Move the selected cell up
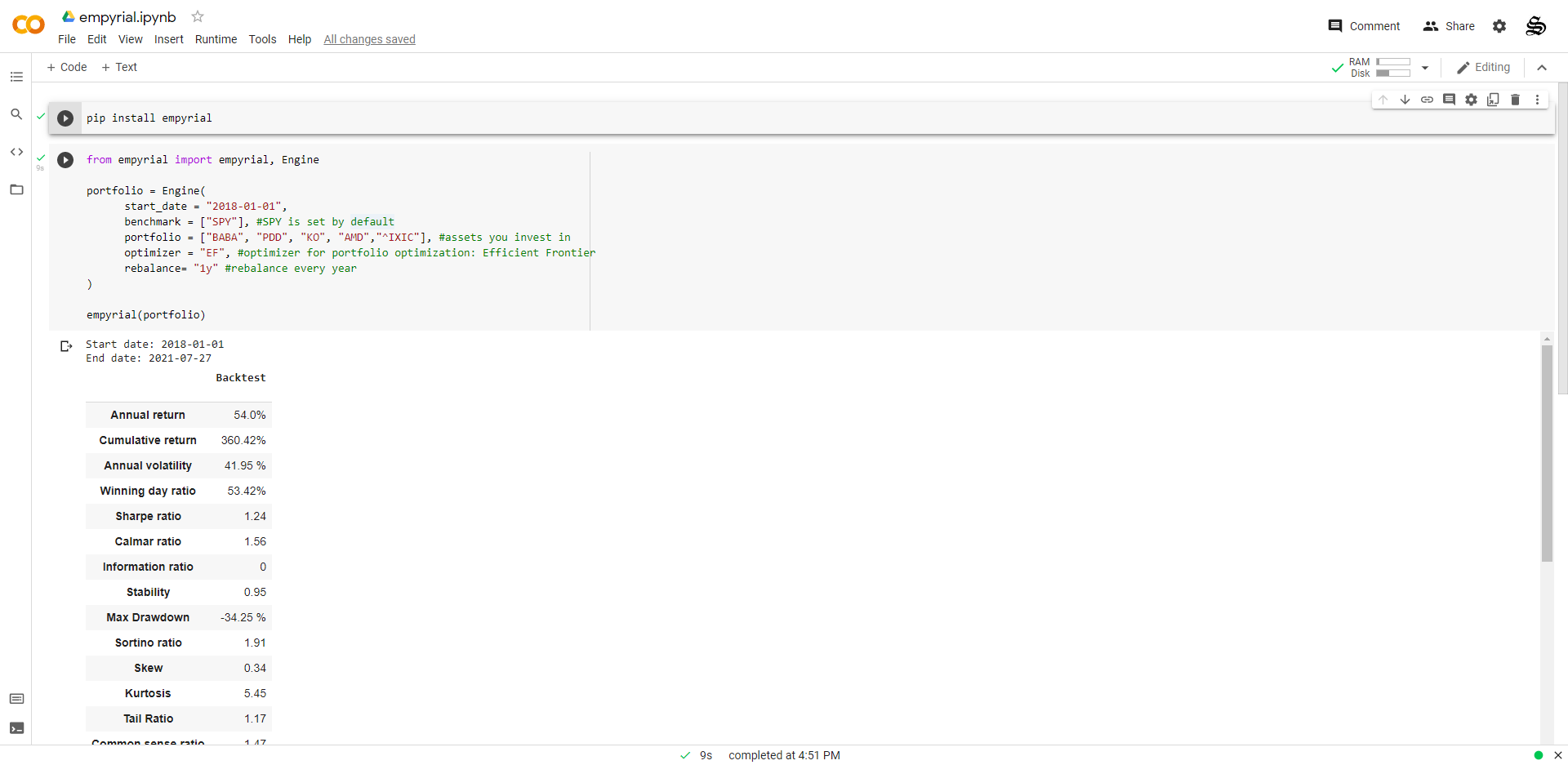The height and width of the screenshot is (765, 1568). [x=1383, y=100]
